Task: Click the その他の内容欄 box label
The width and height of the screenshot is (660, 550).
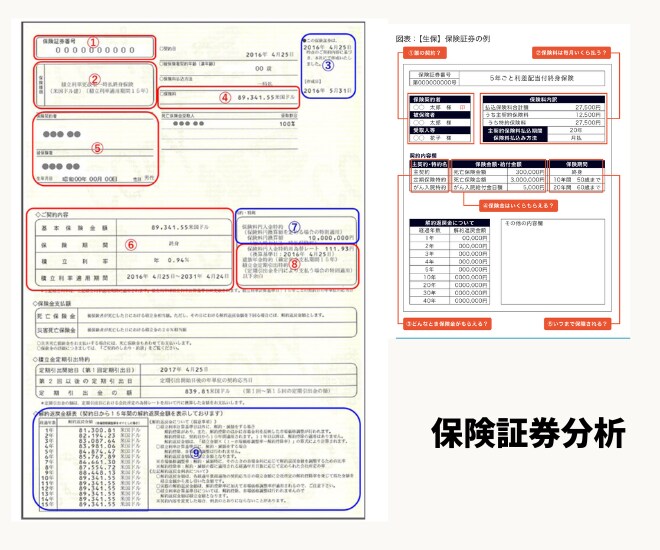Action: coord(523,223)
